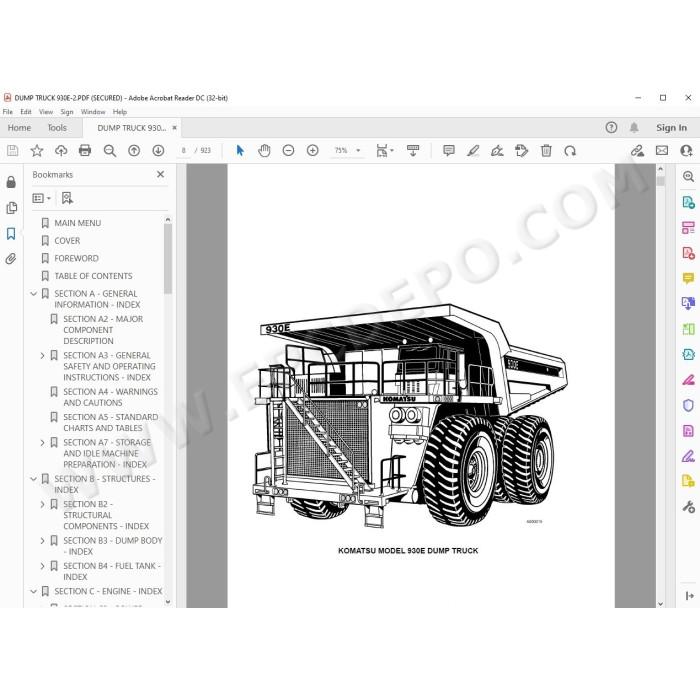Open the attachments paperclip panel

11,259
